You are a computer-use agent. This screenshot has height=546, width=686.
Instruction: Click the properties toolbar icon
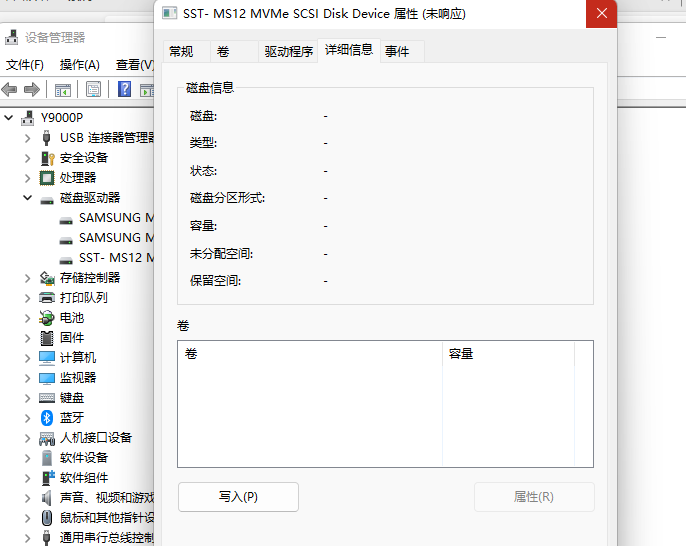(93, 89)
